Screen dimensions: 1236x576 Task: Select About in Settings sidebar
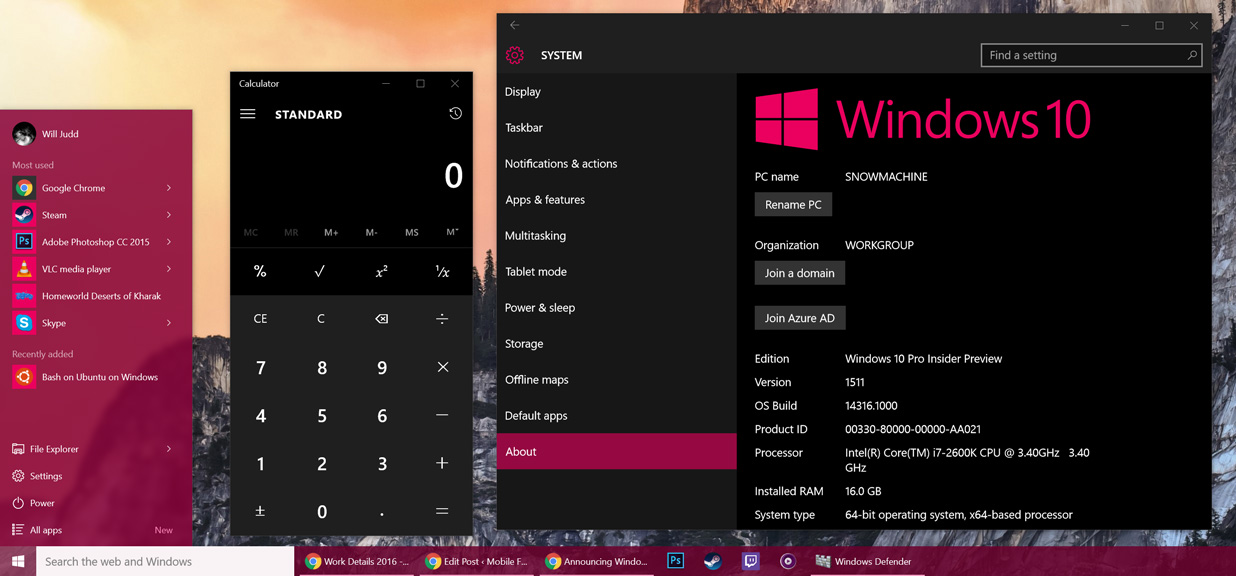point(617,451)
